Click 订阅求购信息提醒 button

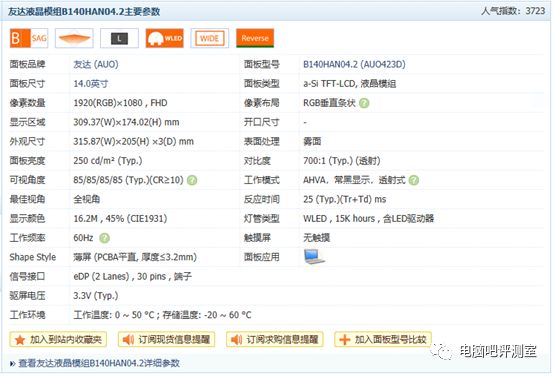(x=275, y=340)
